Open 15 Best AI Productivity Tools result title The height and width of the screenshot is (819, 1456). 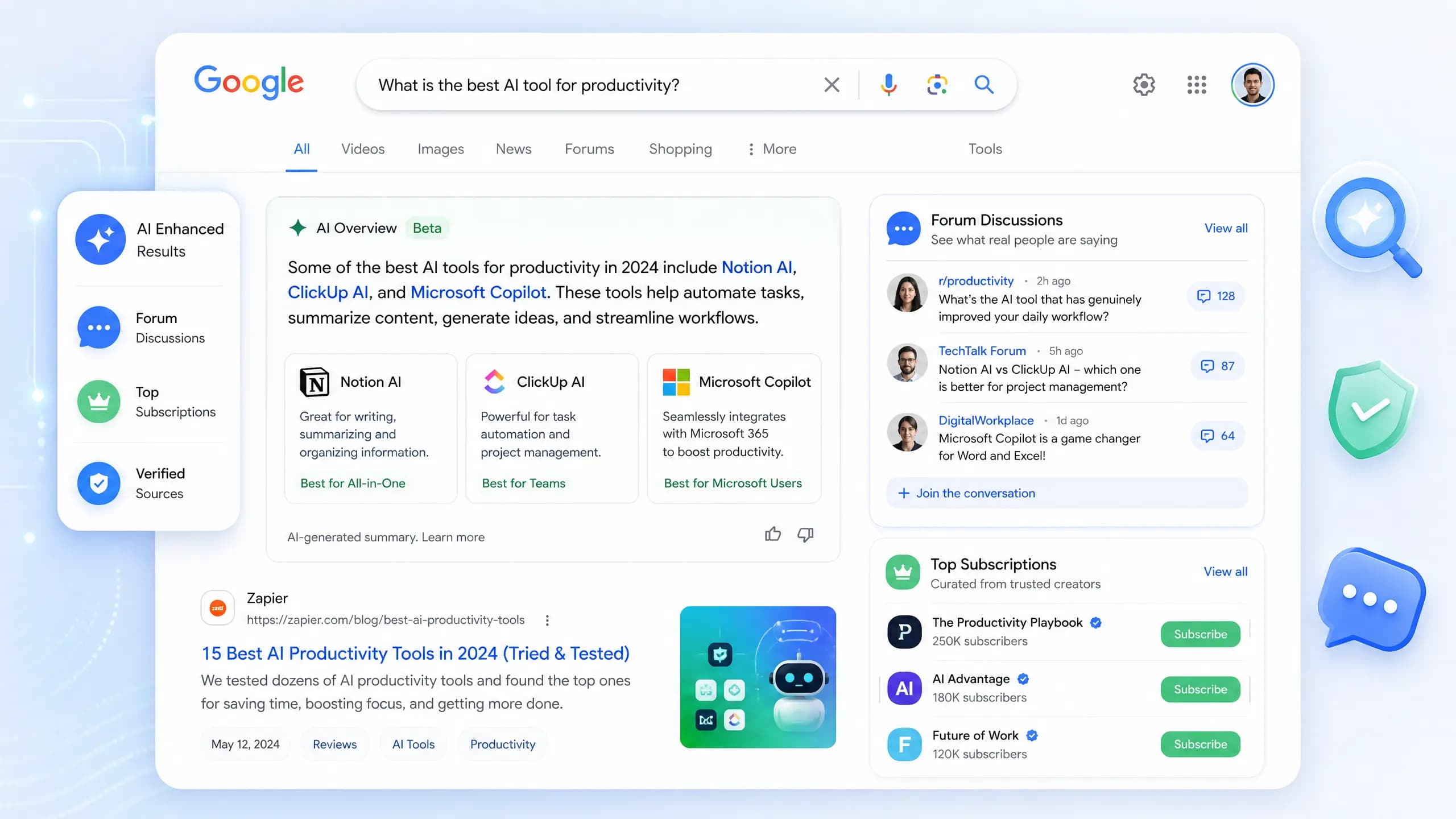[x=415, y=653]
